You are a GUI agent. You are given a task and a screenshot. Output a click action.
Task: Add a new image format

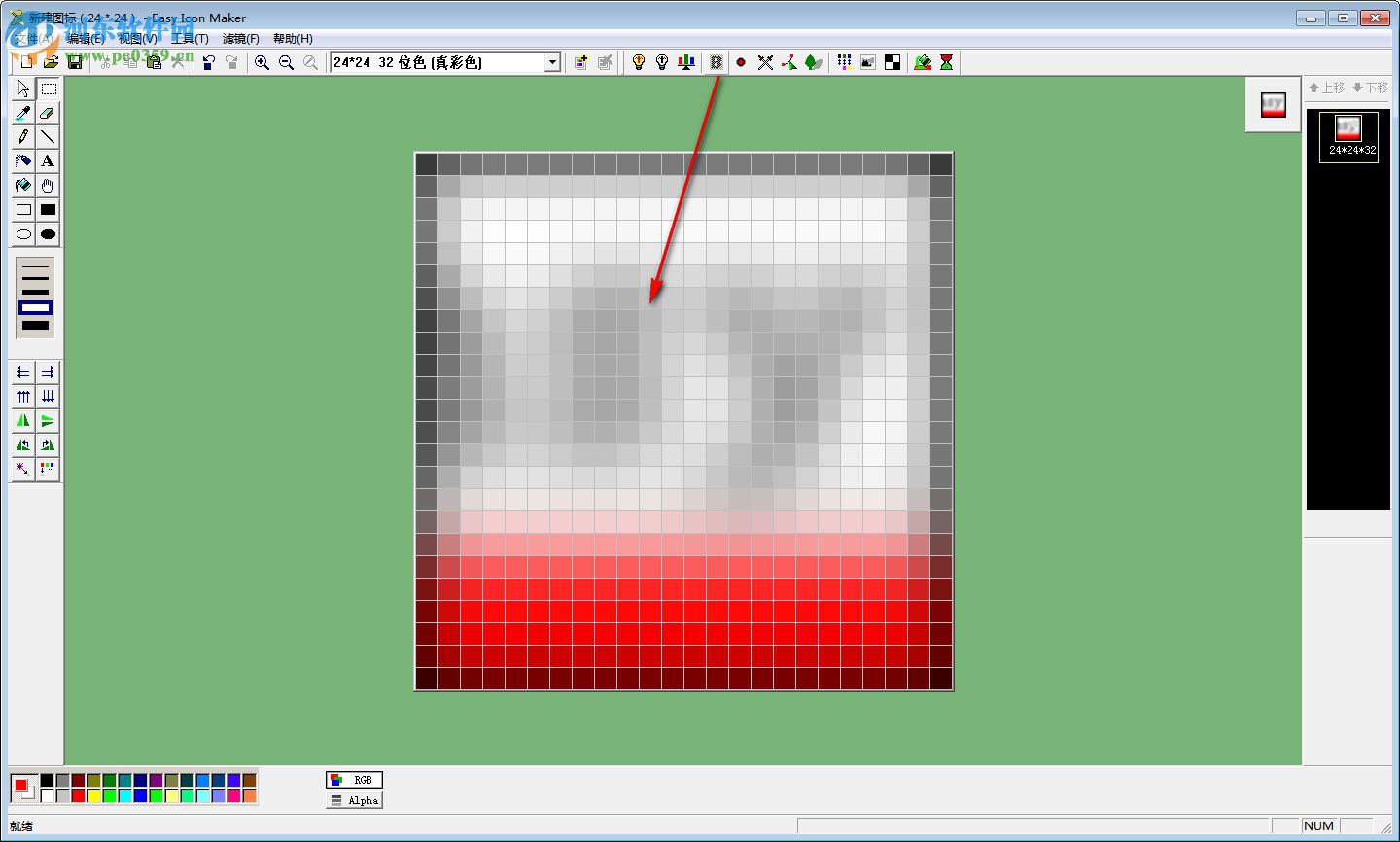tap(580, 62)
